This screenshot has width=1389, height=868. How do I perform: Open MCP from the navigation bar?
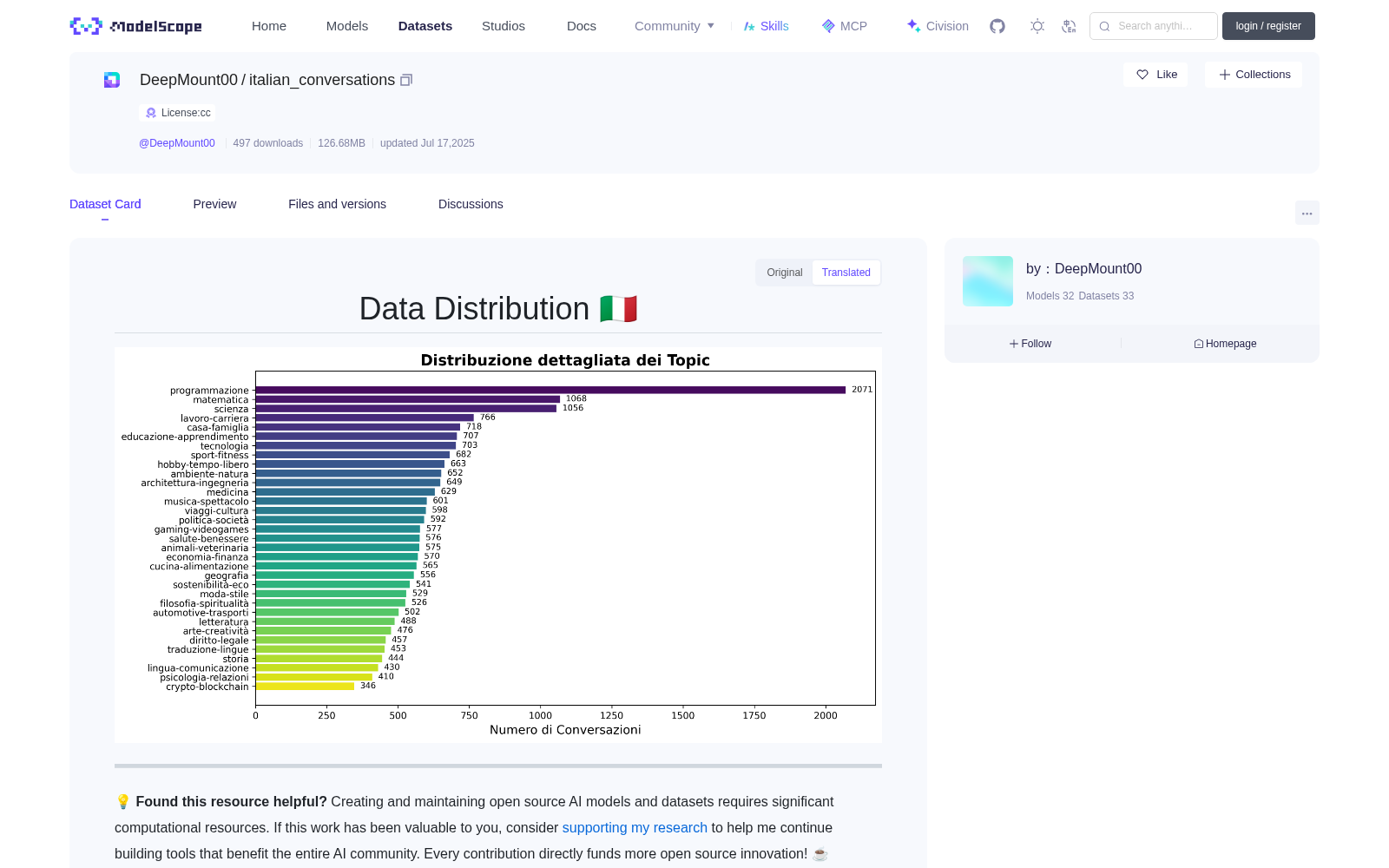[x=845, y=26]
